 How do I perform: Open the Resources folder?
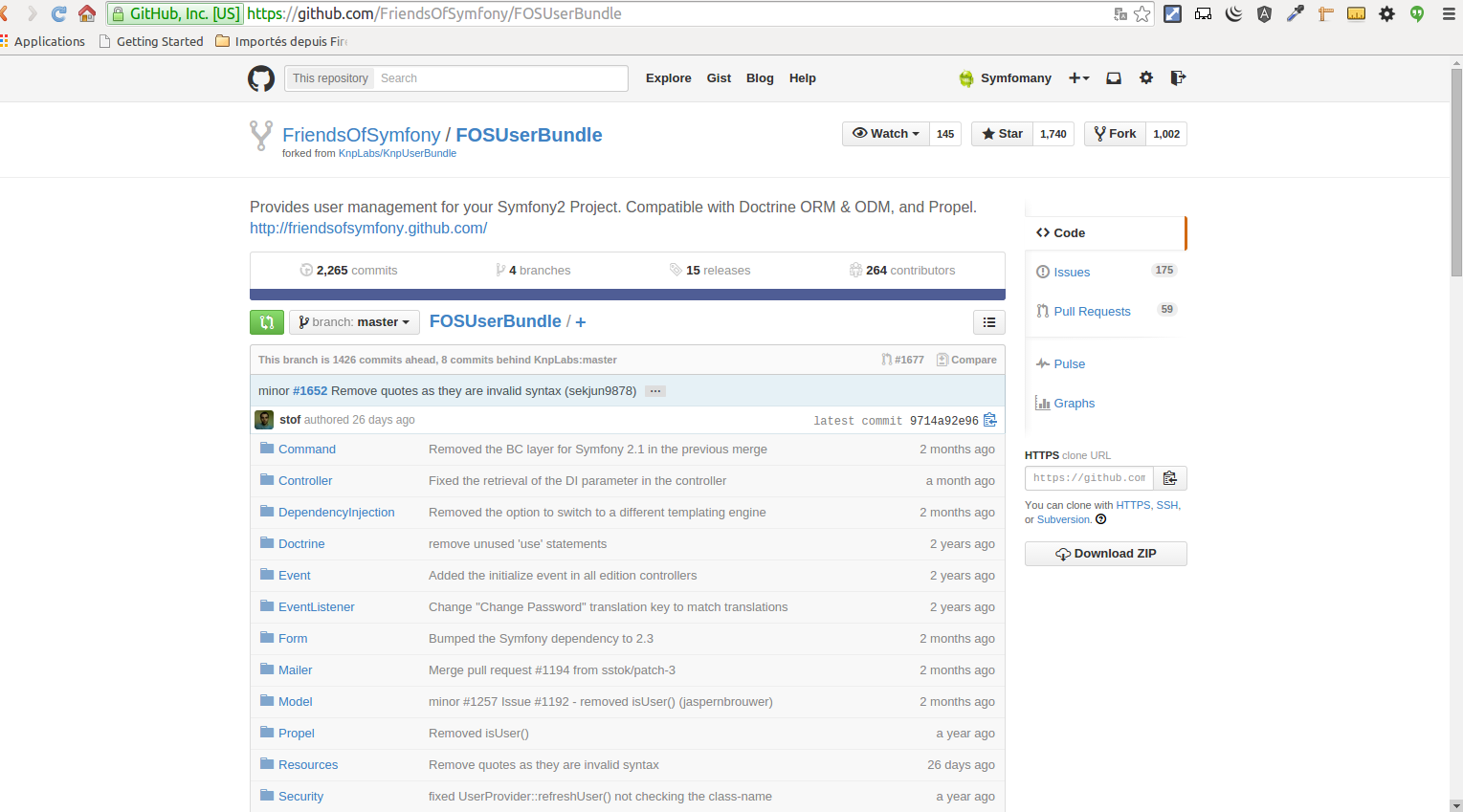[x=308, y=765]
